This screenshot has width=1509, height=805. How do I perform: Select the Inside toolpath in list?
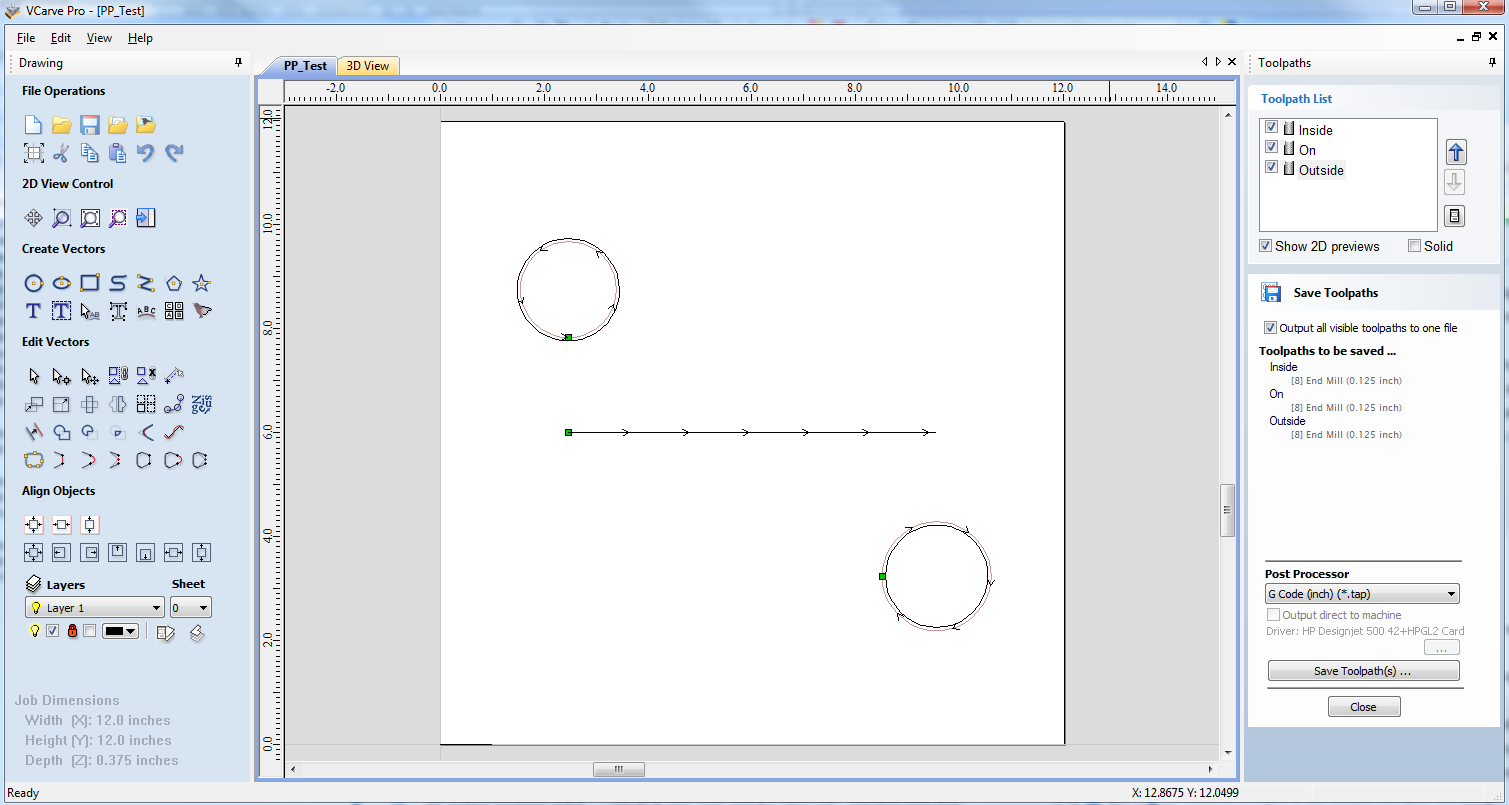click(x=1315, y=130)
